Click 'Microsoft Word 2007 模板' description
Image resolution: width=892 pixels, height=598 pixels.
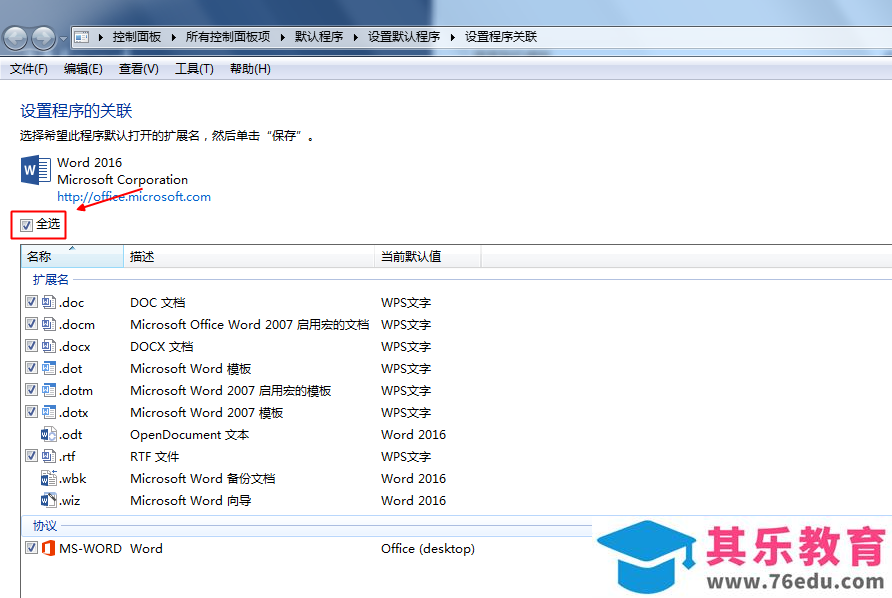coord(207,413)
